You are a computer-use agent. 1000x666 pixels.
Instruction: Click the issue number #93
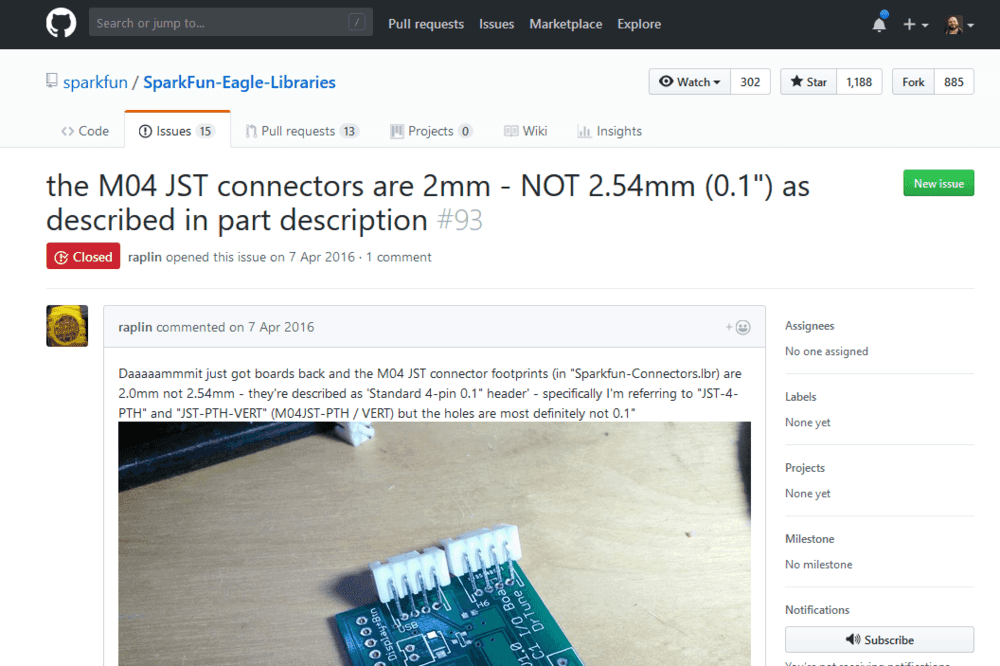click(x=460, y=221)
